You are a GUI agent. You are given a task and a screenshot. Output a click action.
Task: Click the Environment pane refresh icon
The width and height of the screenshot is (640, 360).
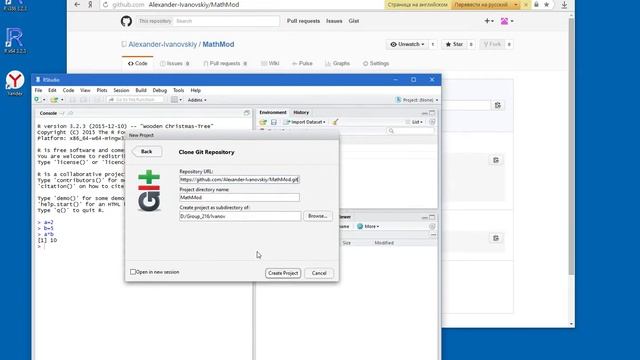coord(432,122)
